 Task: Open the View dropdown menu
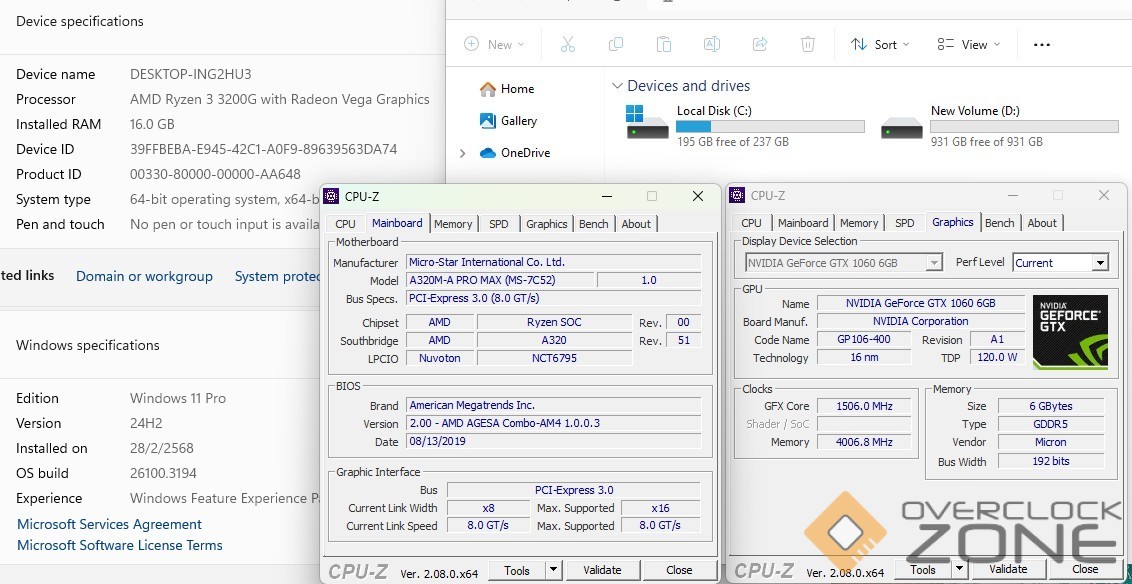pos(966,44)
